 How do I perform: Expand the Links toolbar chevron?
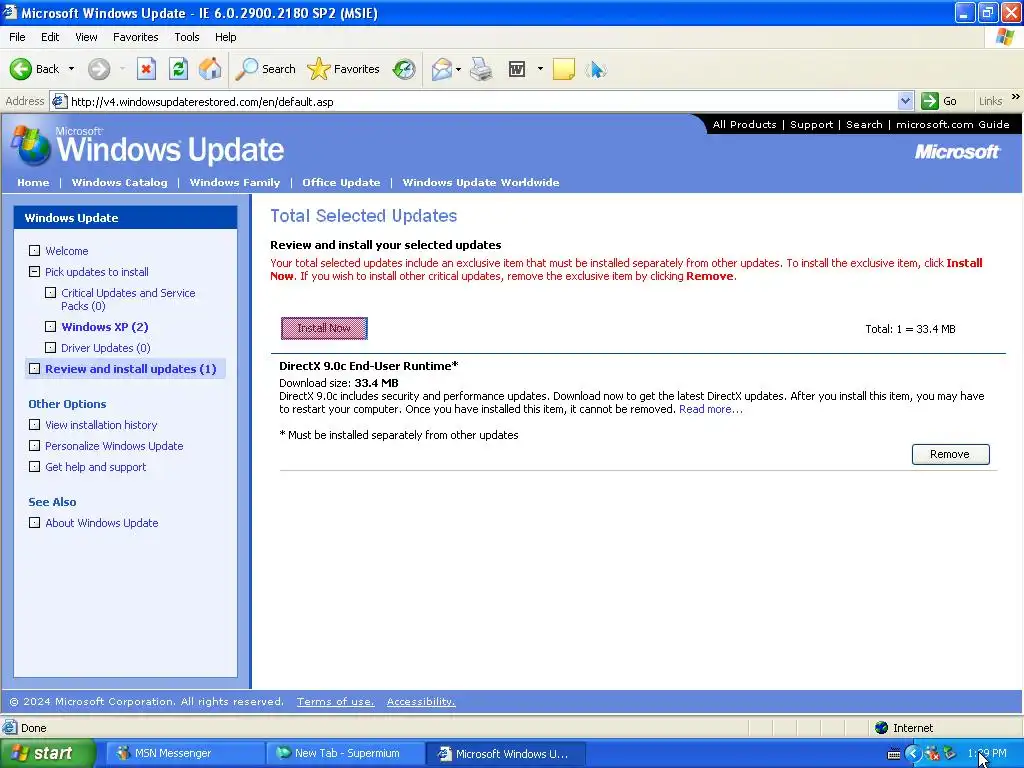(x=1016, y=97)
